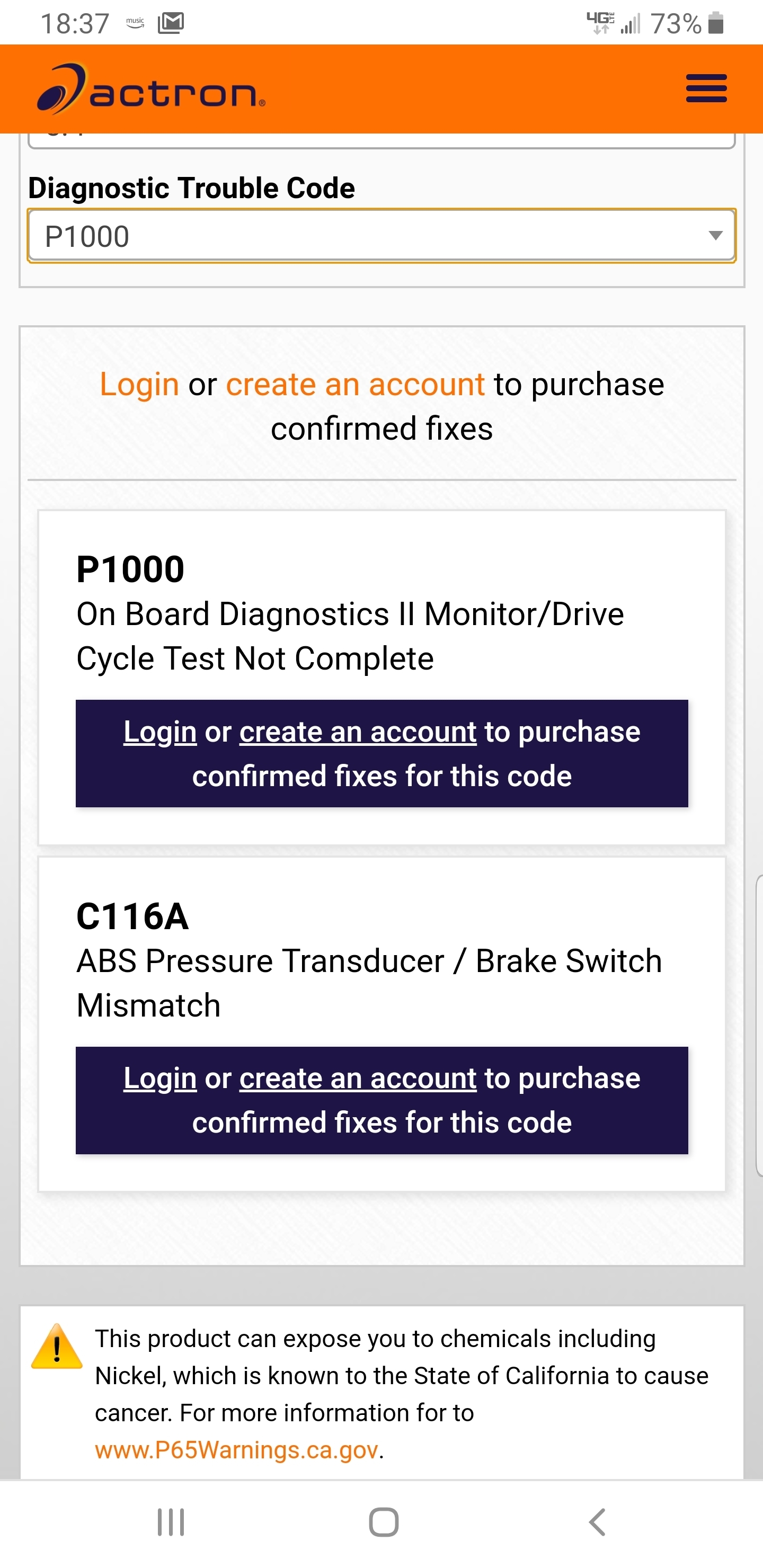Image resolution: width=763 pixels, height=1568 pixels.
Task: Click the orange Login link
Action: coord(139,385)
